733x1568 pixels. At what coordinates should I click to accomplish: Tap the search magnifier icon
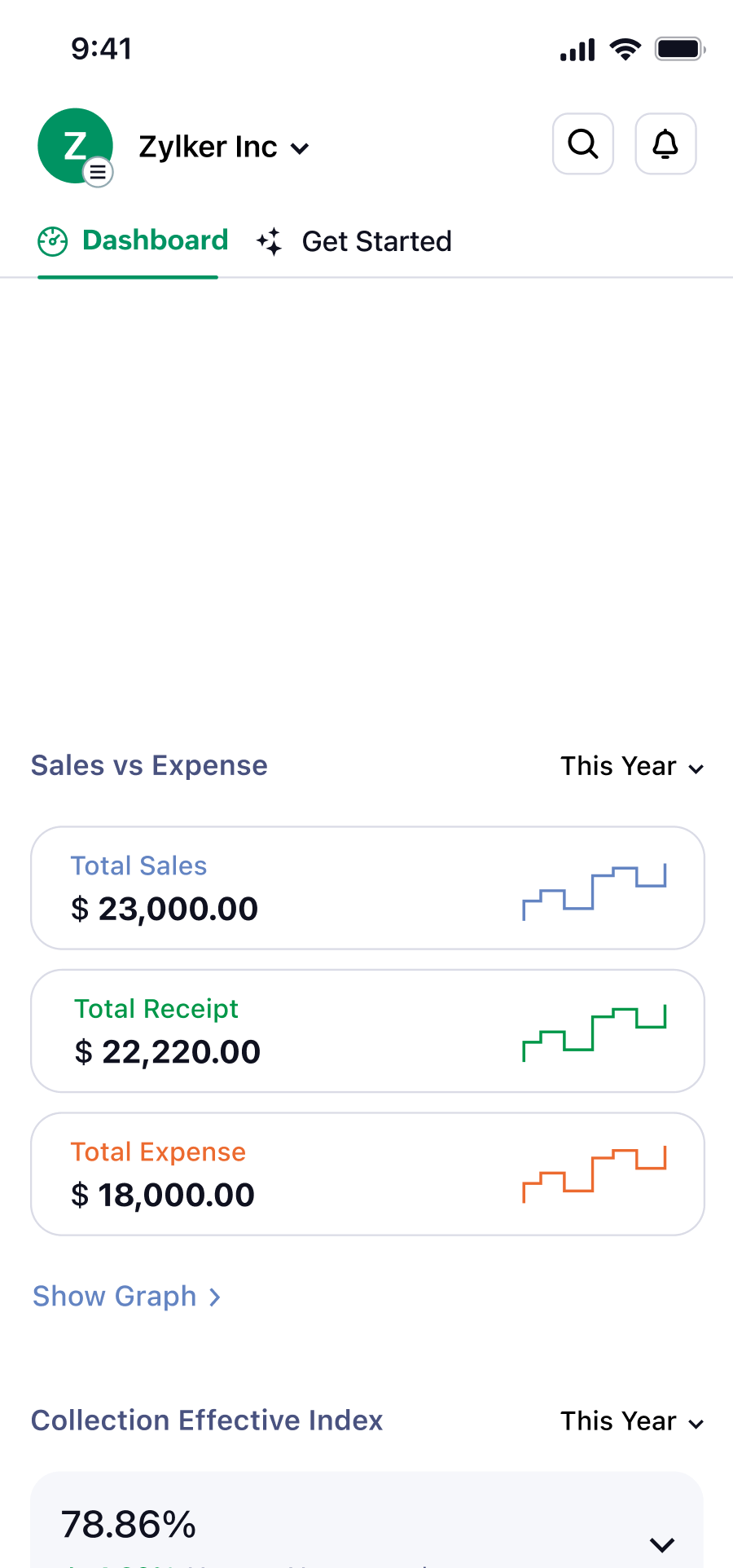pyautogui.click(x=583, y=144)
